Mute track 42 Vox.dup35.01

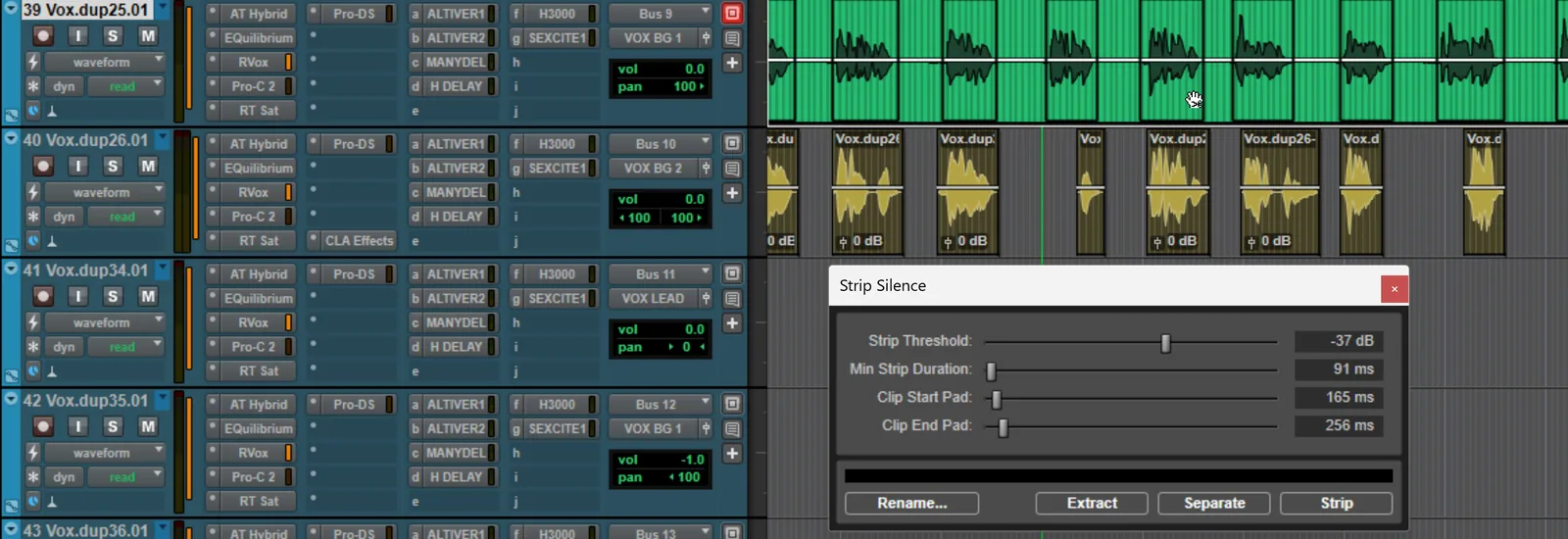pyautogui.click(x=148, y=426)
